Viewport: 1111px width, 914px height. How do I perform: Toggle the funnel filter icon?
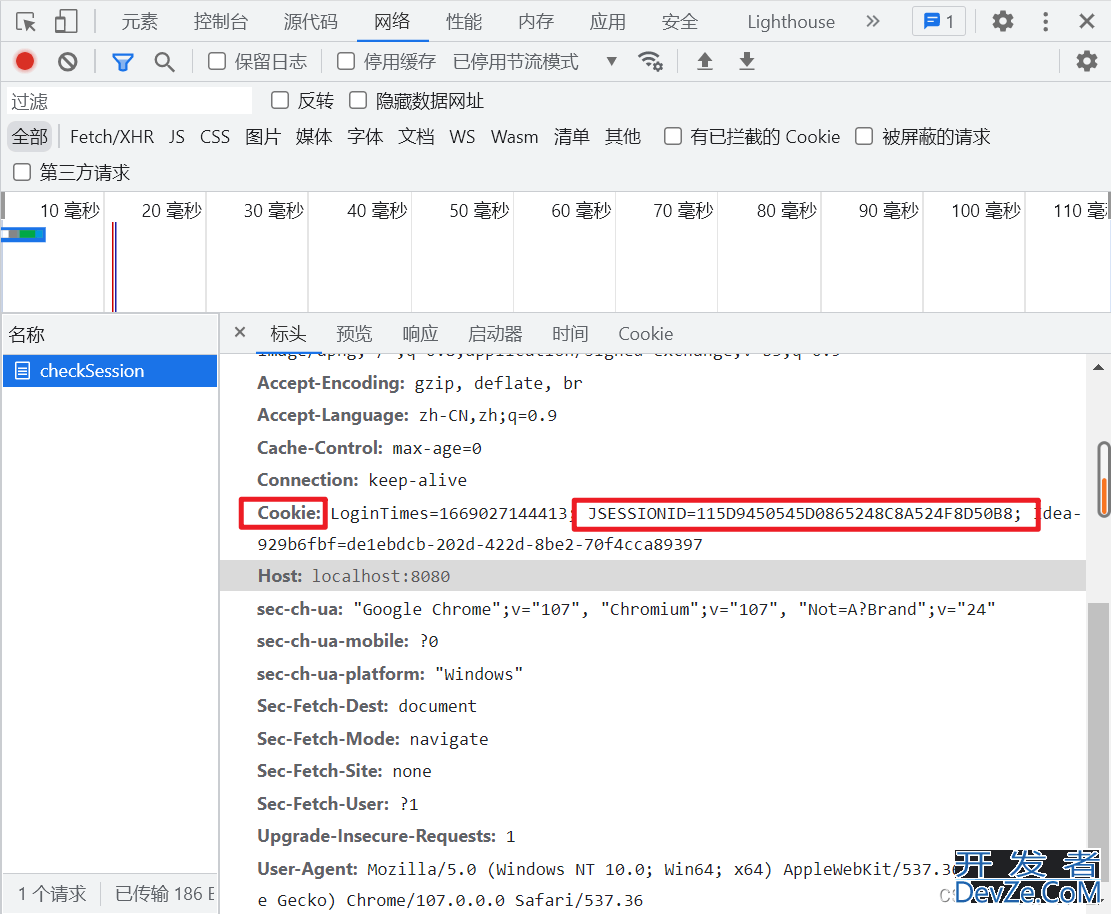[123, 62]
